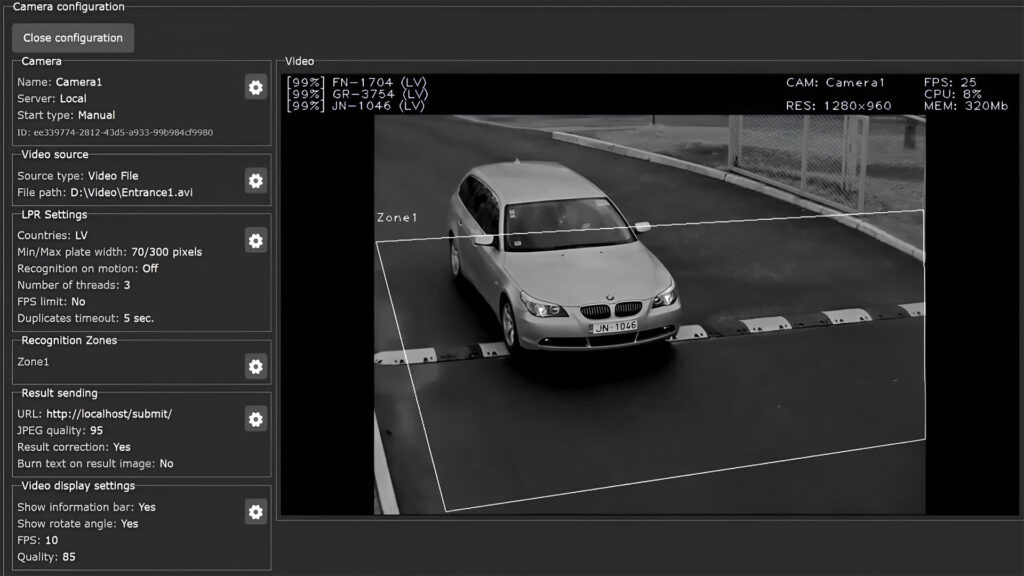This screenshot has width=1024, height=576.
Task: Click FPS: 10 in display settings
Action: (x=37, y=541)
